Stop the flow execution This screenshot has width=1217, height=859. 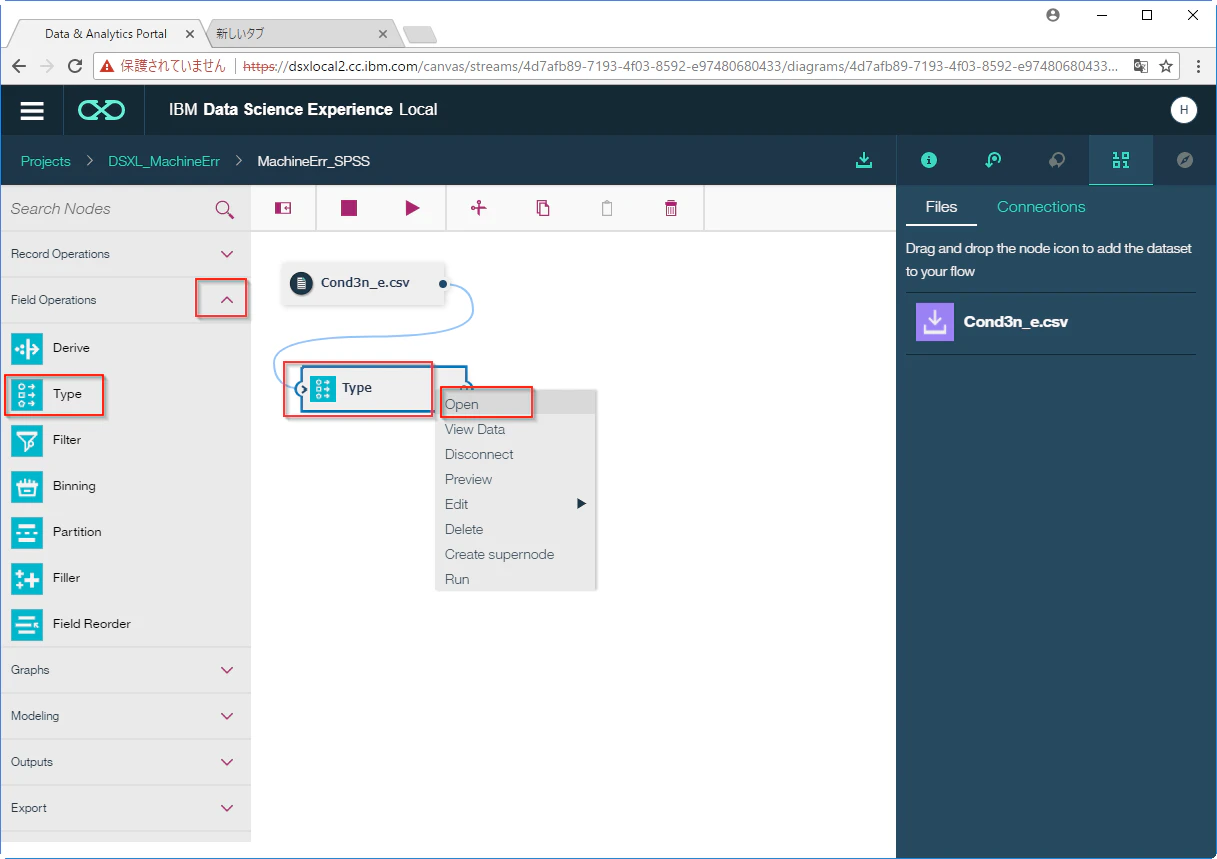pos(349,208)
